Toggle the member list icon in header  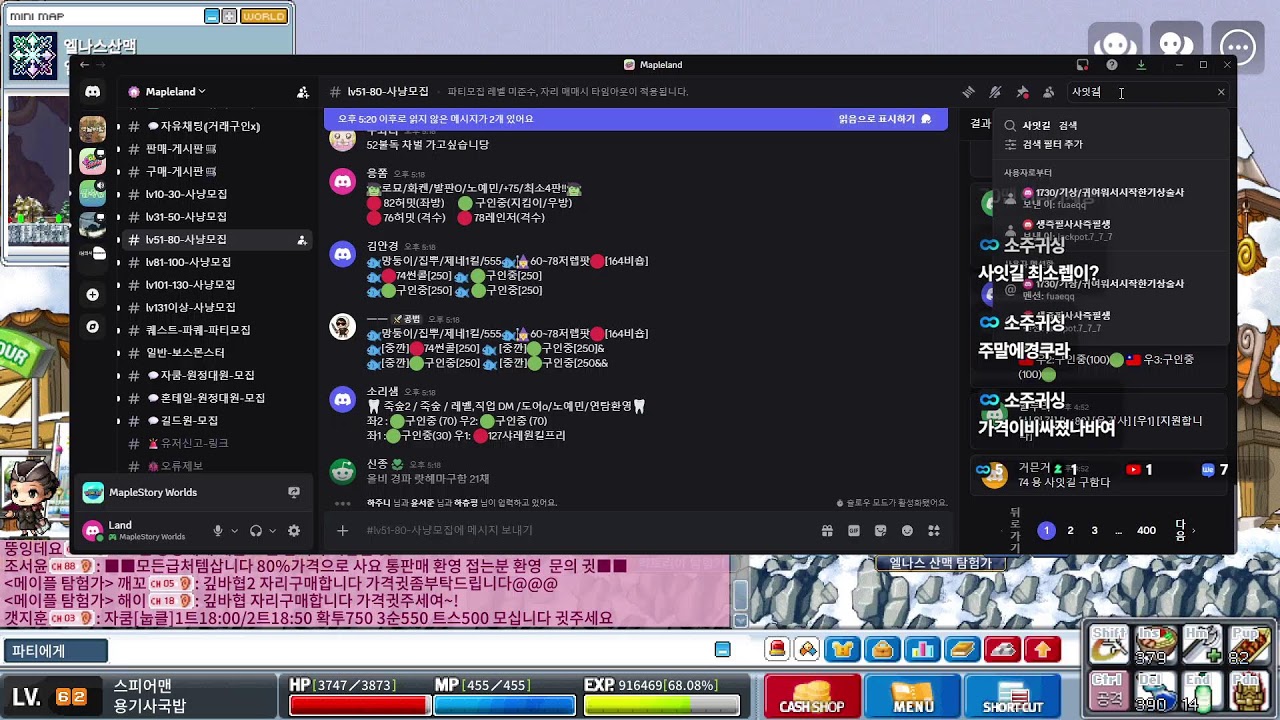[x=1048, y=92]
